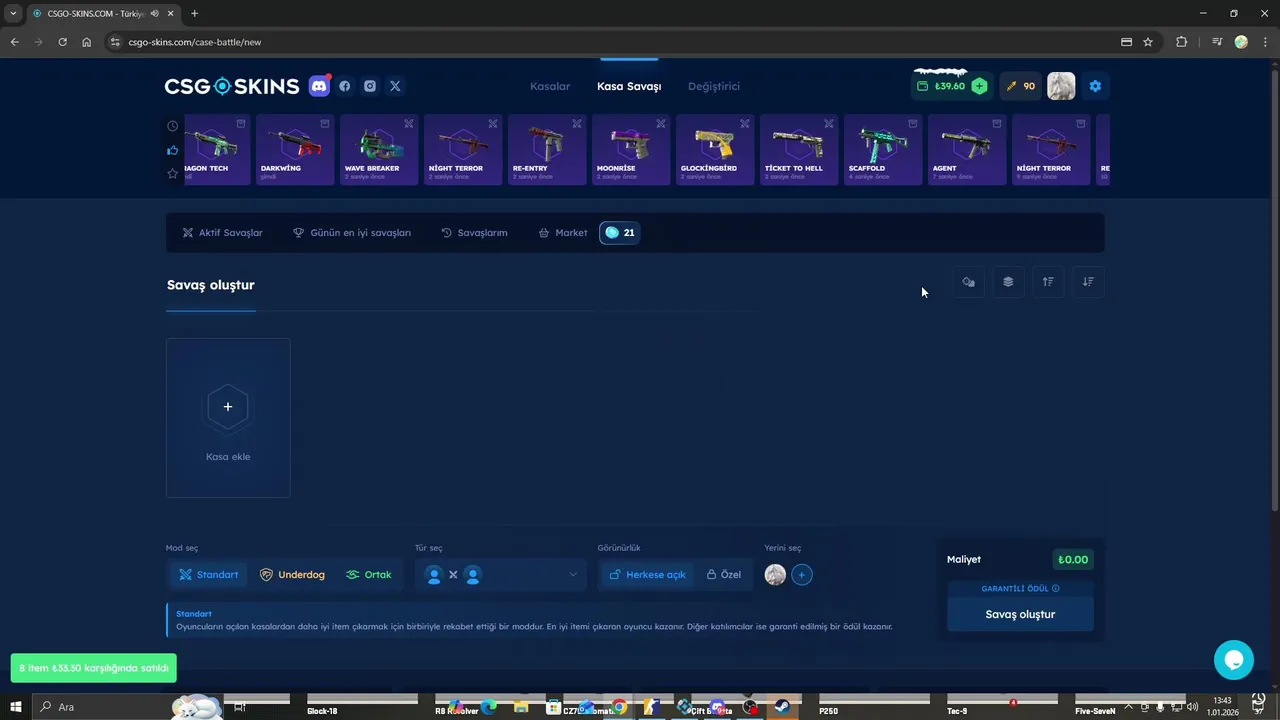Viewport: 1280px width, 720px height.
Task: Open the chat support bubble
Action: [x=1234, y=660]
